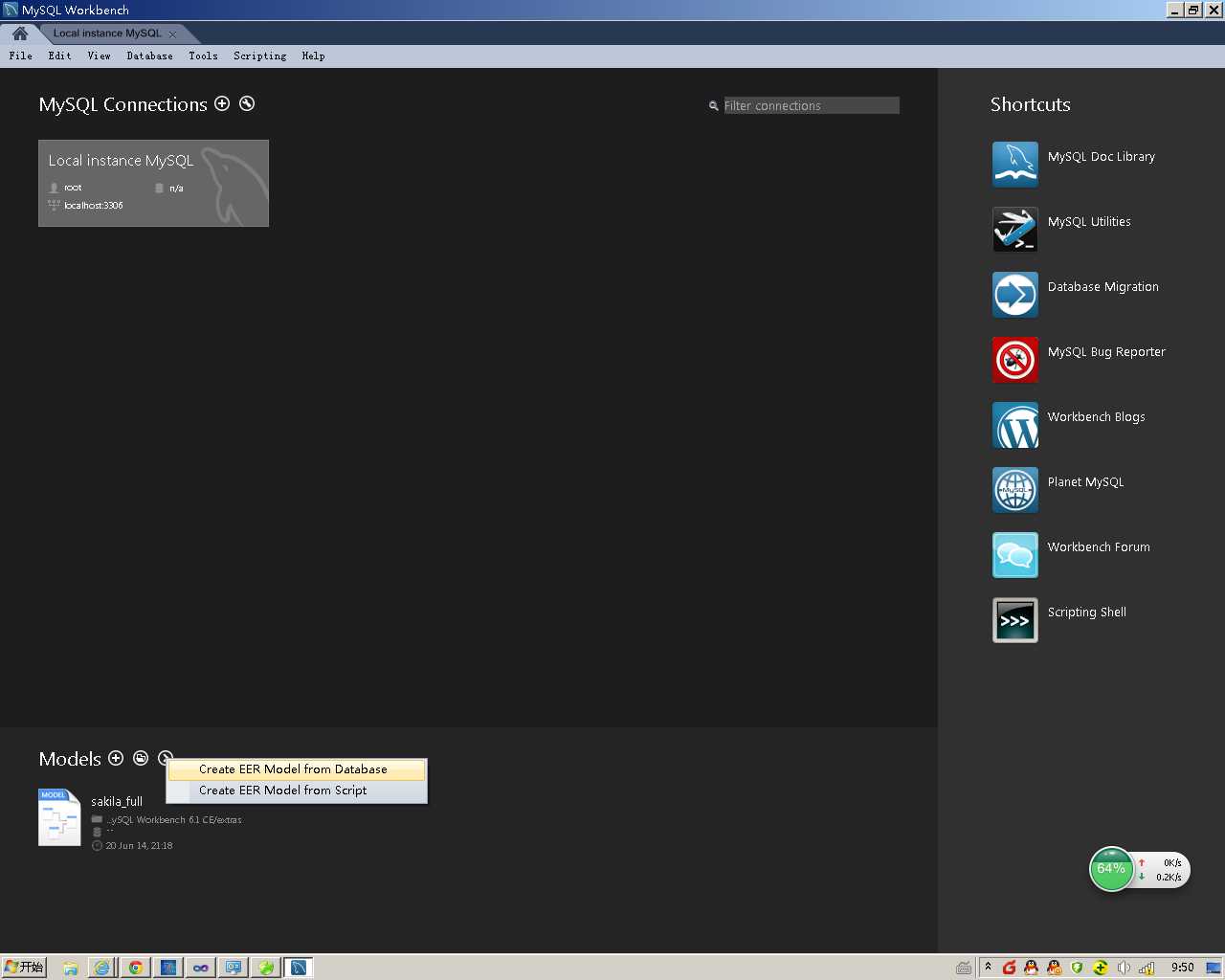Open the MySQL Doc Library icon

1015,165
